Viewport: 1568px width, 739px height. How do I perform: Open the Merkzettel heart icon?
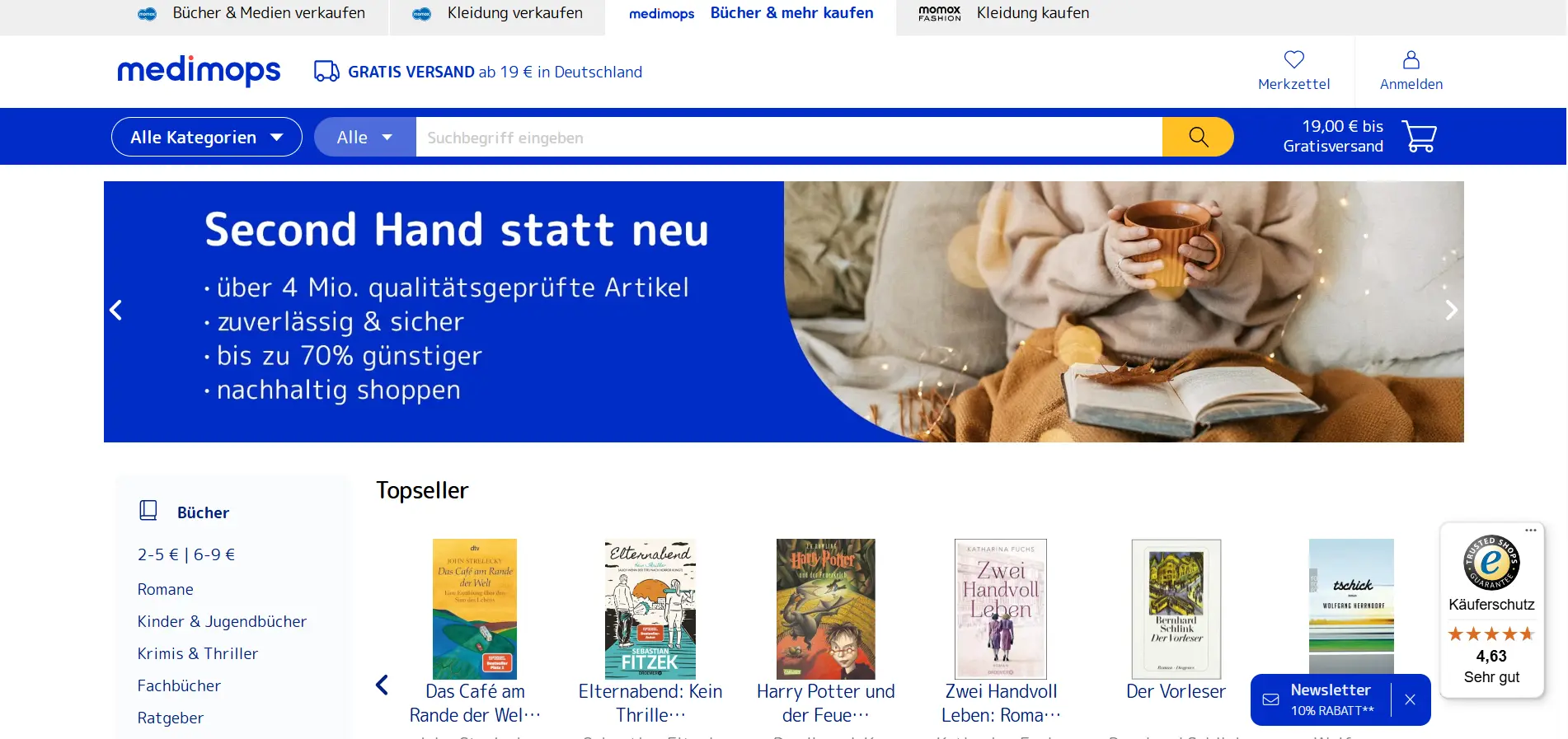click(1293, 59)
